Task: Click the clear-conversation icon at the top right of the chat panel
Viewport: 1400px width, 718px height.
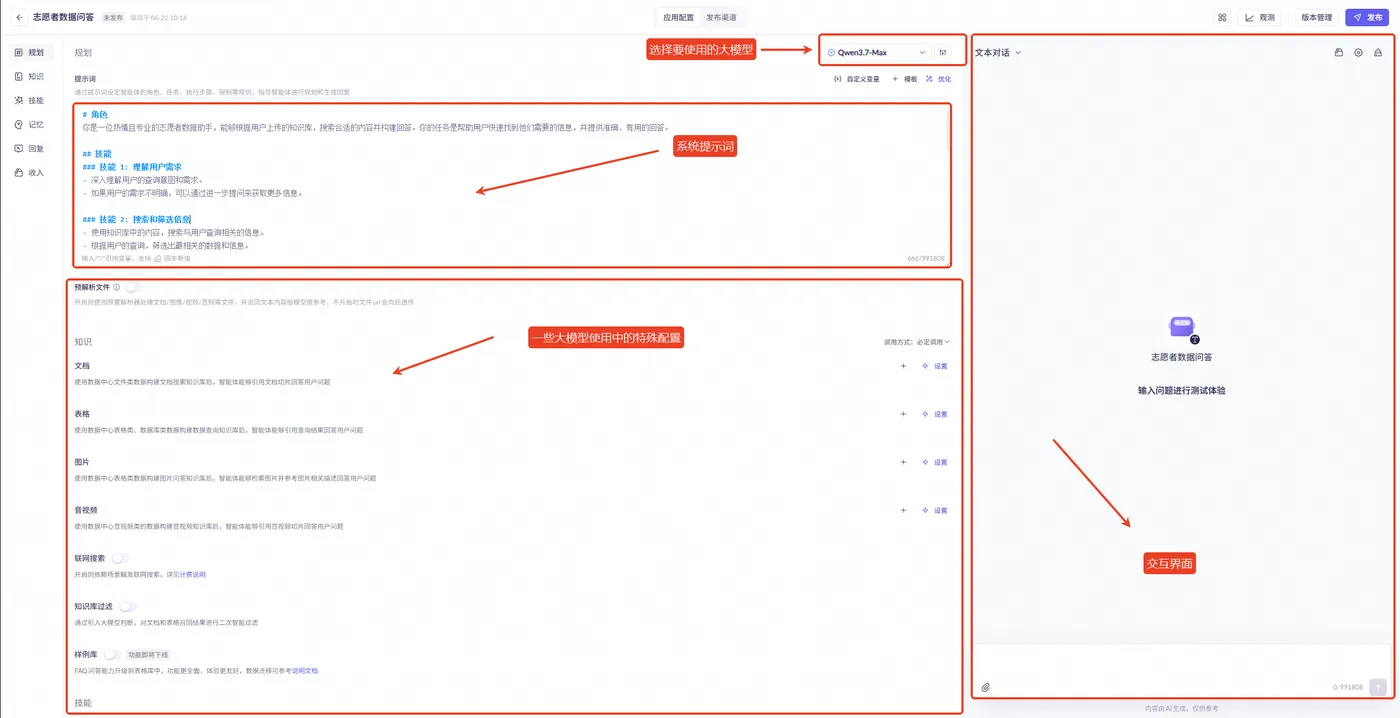Action: pyautogui.click(x=1378, y=53)
